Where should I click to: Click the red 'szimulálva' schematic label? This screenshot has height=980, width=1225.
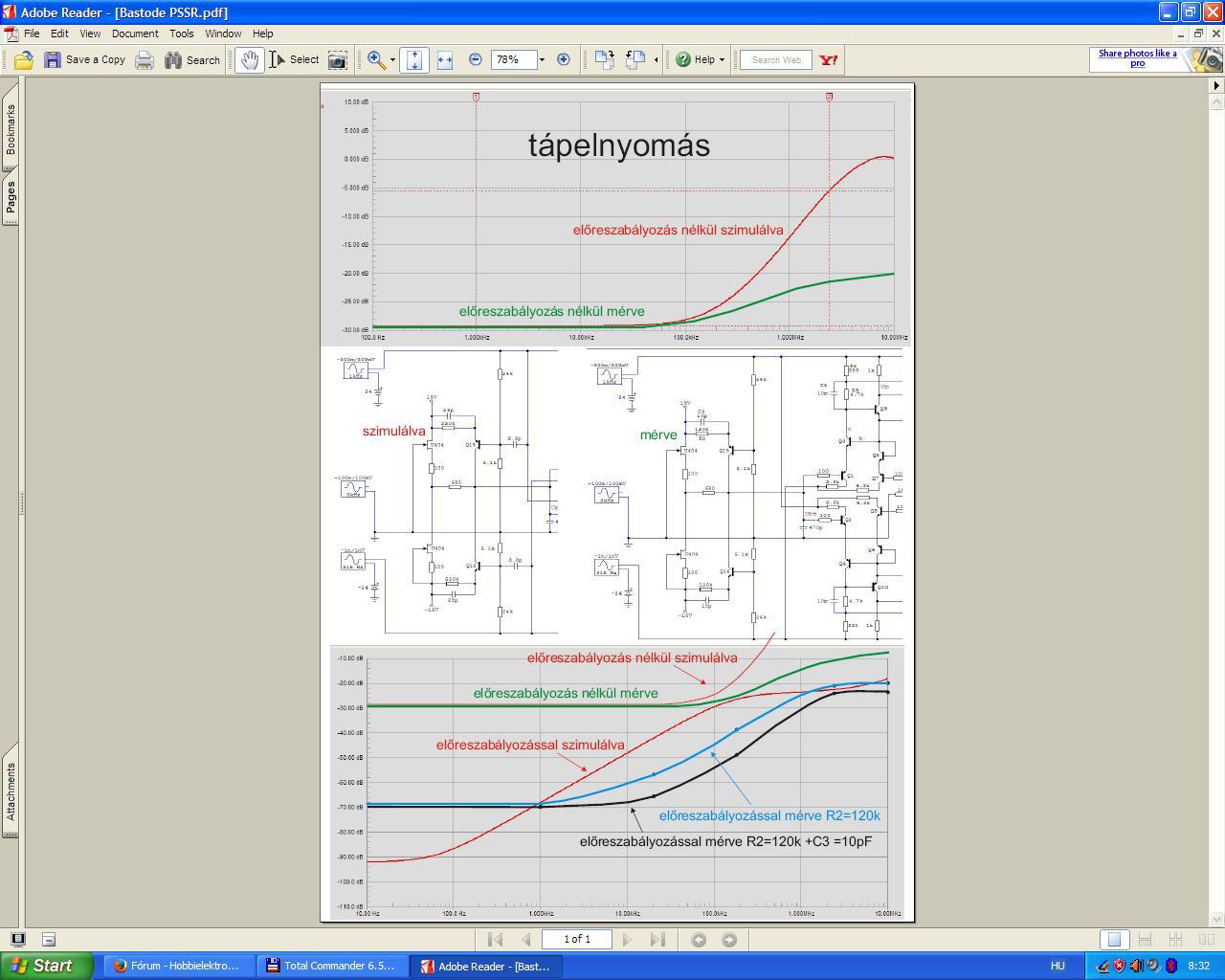[393, 431]
